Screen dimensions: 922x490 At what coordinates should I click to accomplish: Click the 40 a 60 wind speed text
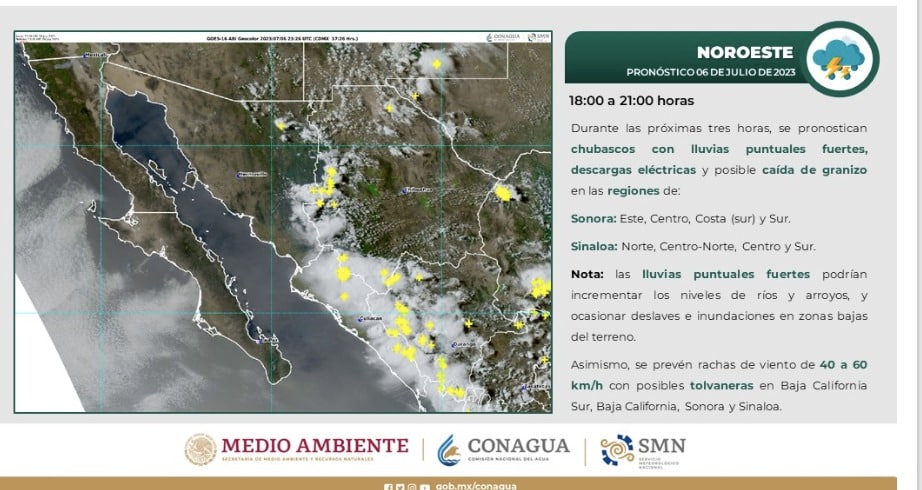point(843,365)
